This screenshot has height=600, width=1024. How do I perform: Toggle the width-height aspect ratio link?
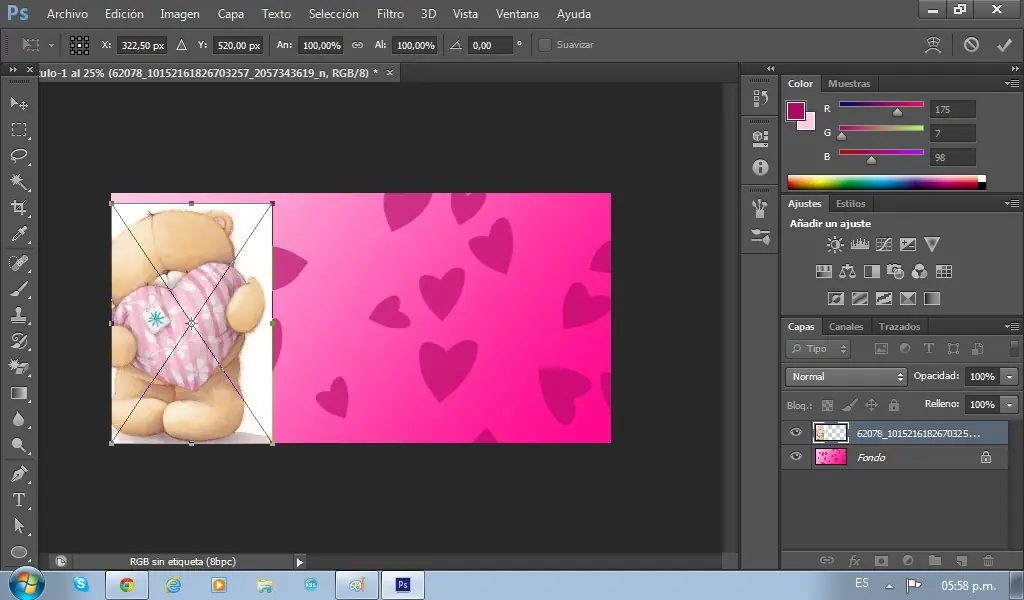(x=357, y=45)
